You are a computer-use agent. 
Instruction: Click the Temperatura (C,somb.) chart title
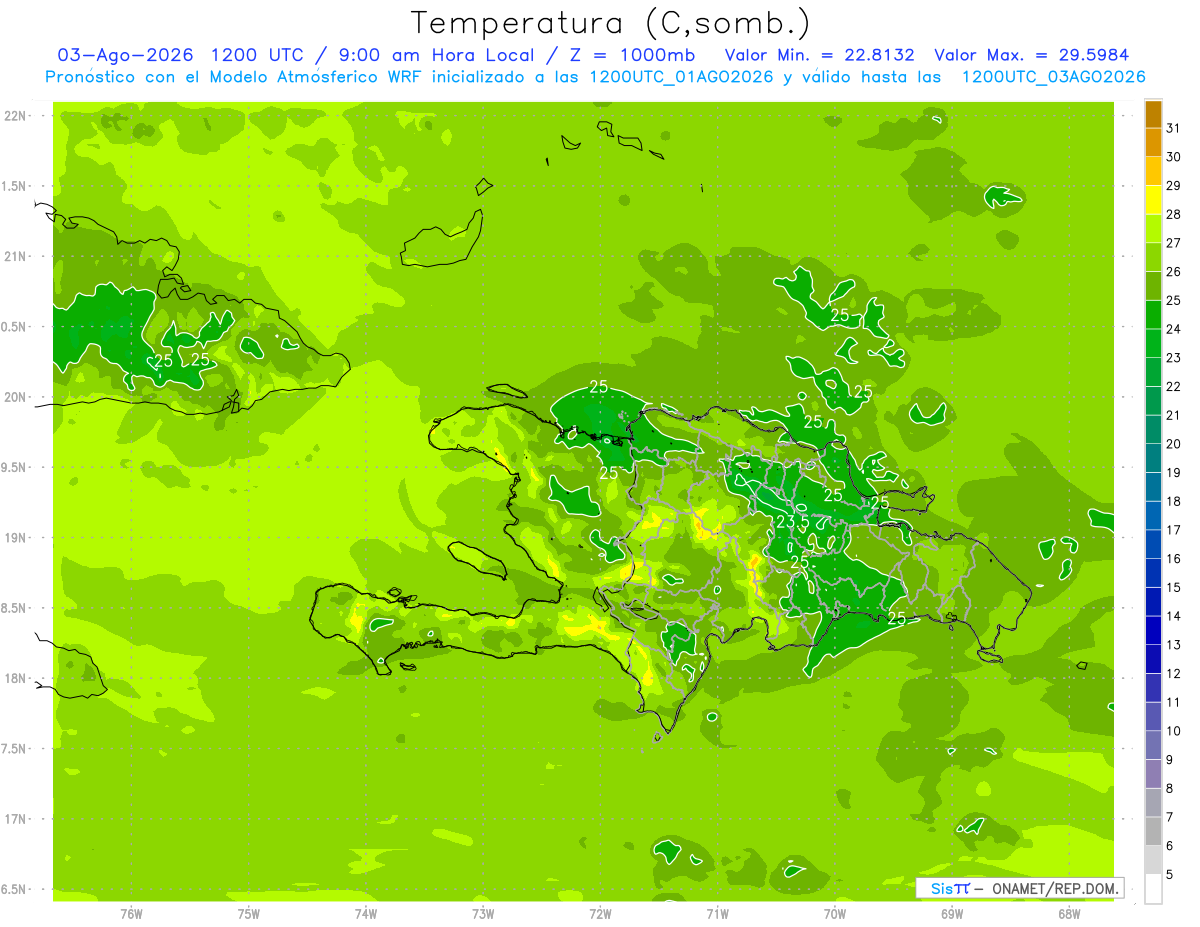coord(610,22)
